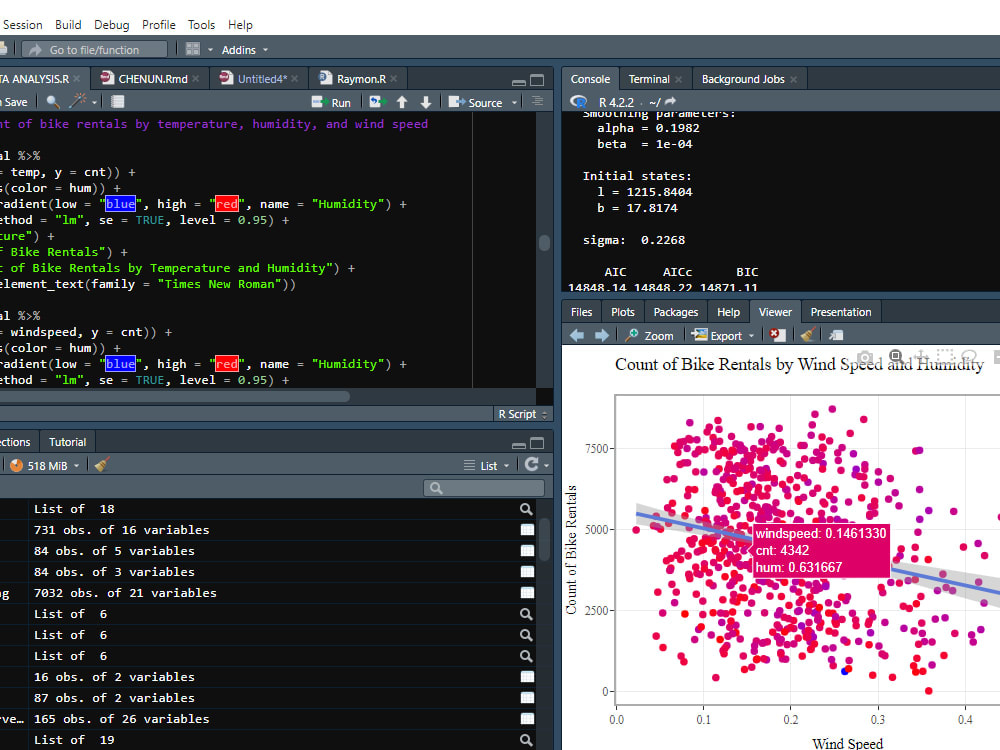Open the 518 MiB memory usage dropdown
The image size is (1000, 750).
tap(45, 465)
